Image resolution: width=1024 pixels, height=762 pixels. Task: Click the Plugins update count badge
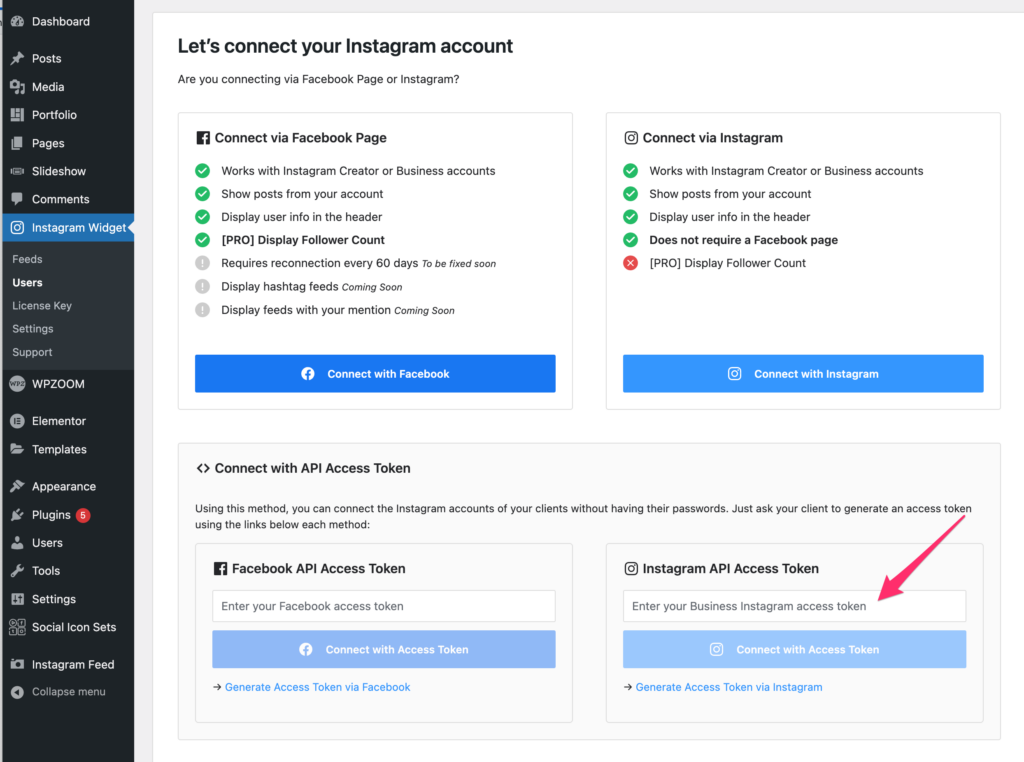point(83,515)
